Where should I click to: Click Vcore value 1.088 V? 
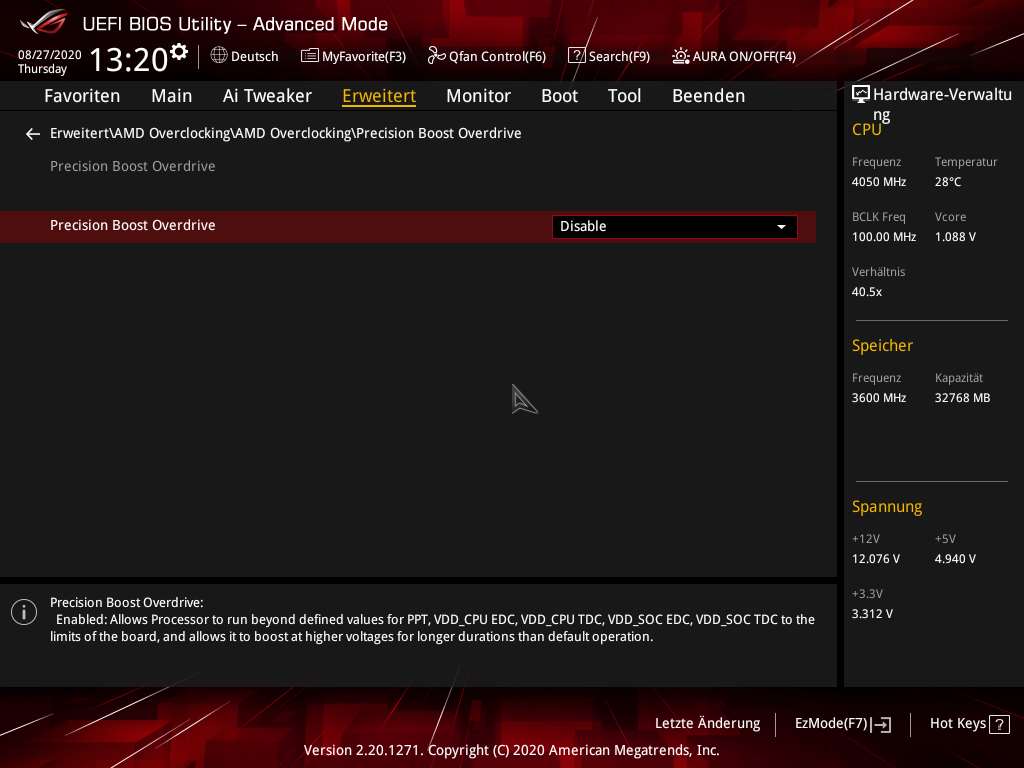[955, 237]
